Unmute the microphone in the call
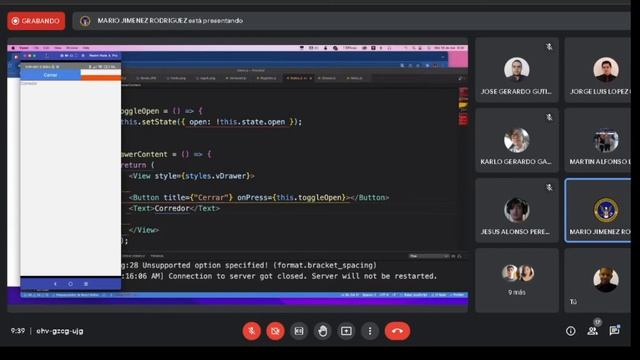The height and width of the screenshot is (360, 640). (x=251, y=331)
